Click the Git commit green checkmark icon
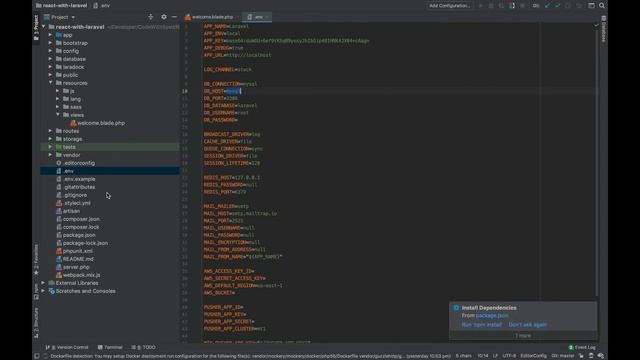The height and width of the screenshot is (360, 640). point(558,6)
